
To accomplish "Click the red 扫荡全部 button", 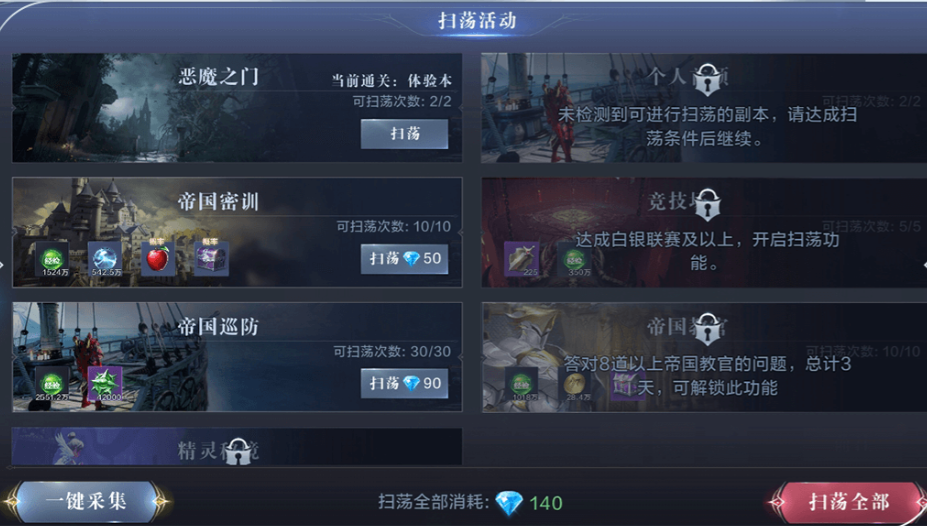I will (x=849, y=502).
